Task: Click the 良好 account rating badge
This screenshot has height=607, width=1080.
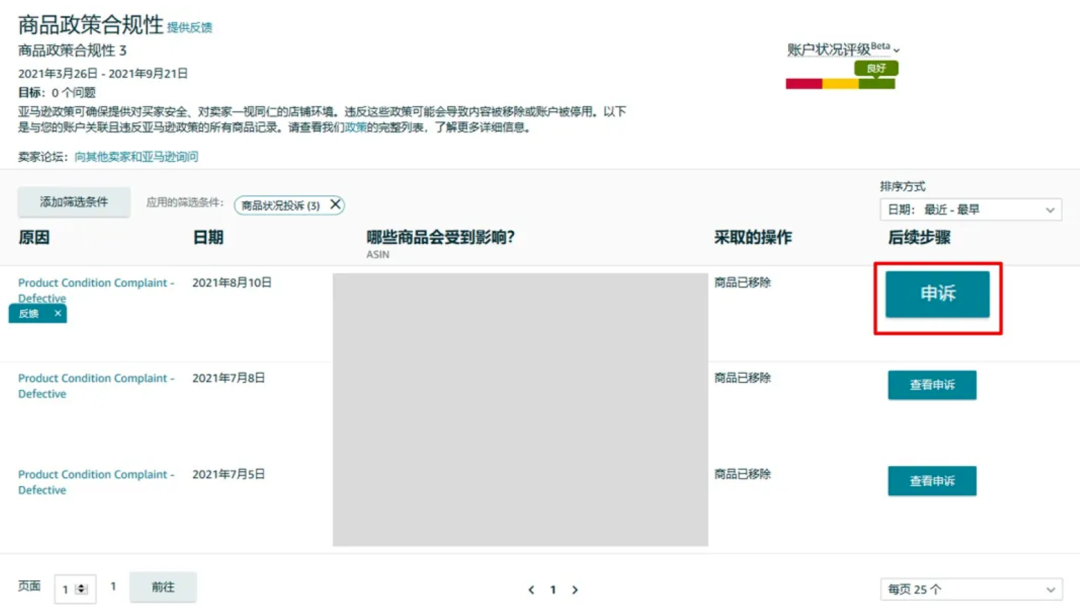Action: [x=876, y=68]
